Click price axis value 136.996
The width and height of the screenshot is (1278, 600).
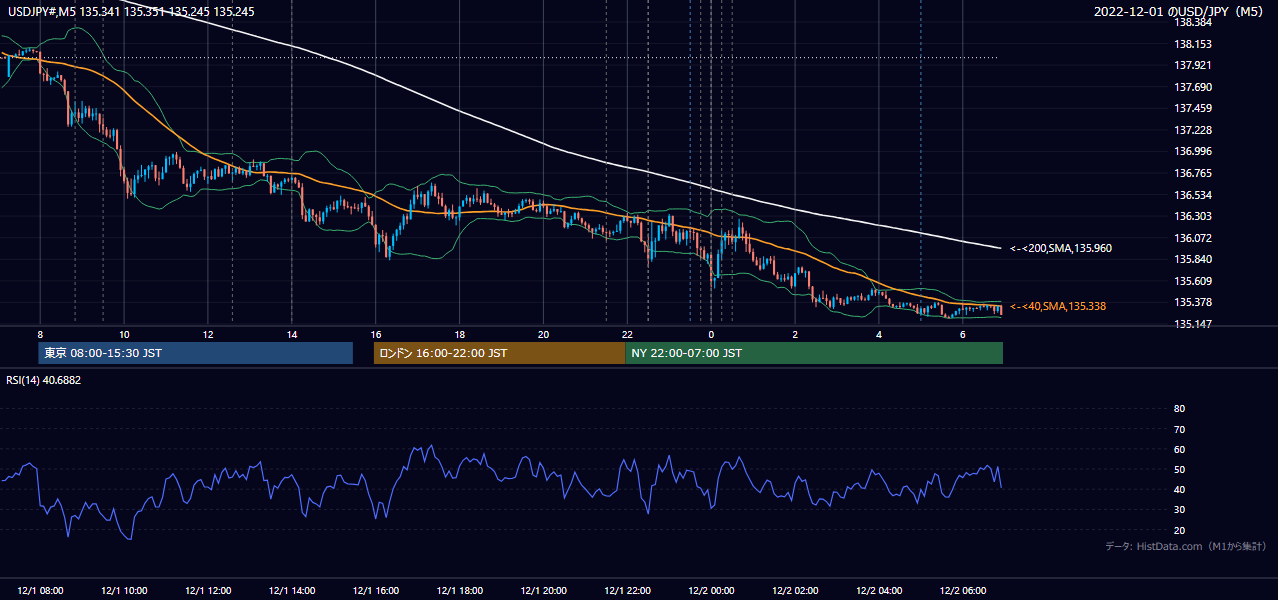(1193, 152)
